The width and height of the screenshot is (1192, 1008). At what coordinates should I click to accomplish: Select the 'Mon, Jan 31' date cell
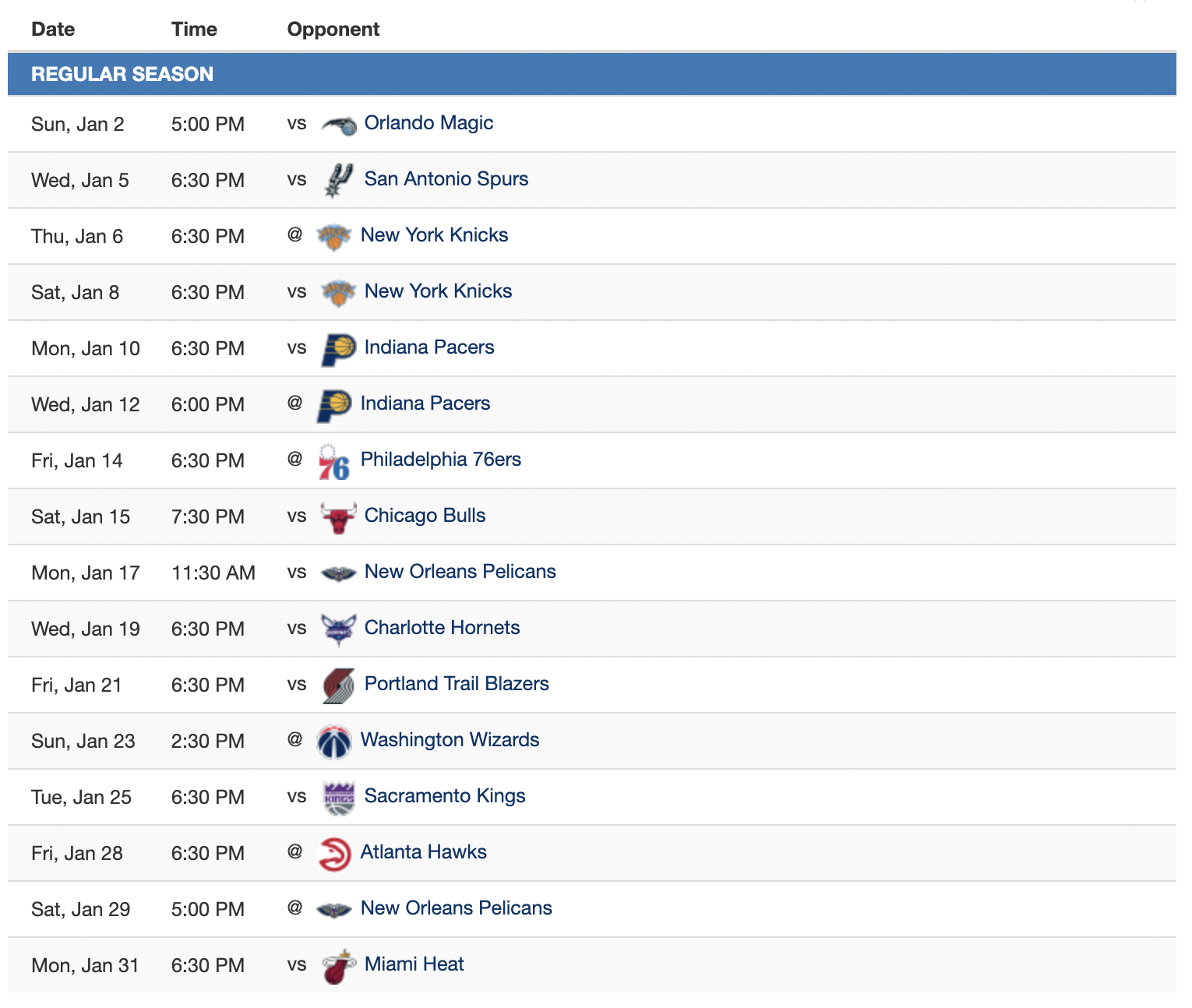(x=85, y=966)
